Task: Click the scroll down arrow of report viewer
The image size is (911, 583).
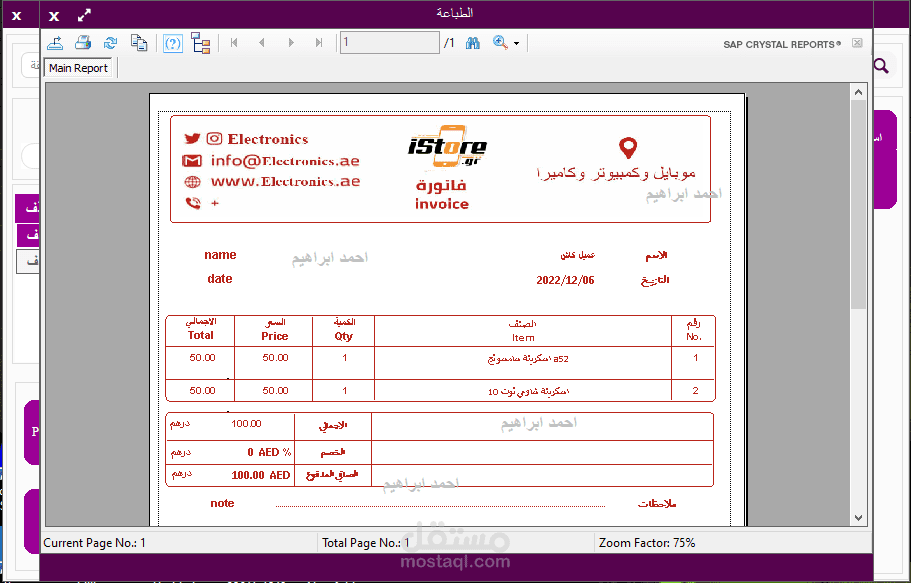Action: 858,517
